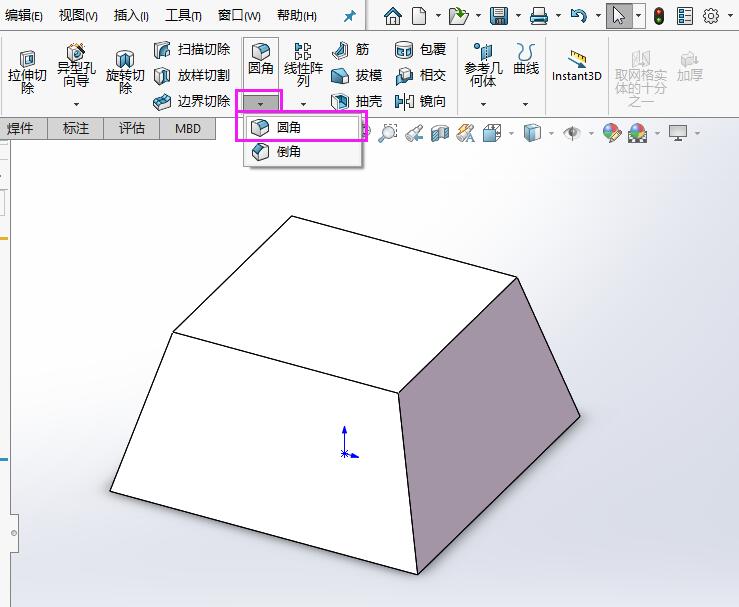Create a new document with New icon

click(x=419, y=16)
